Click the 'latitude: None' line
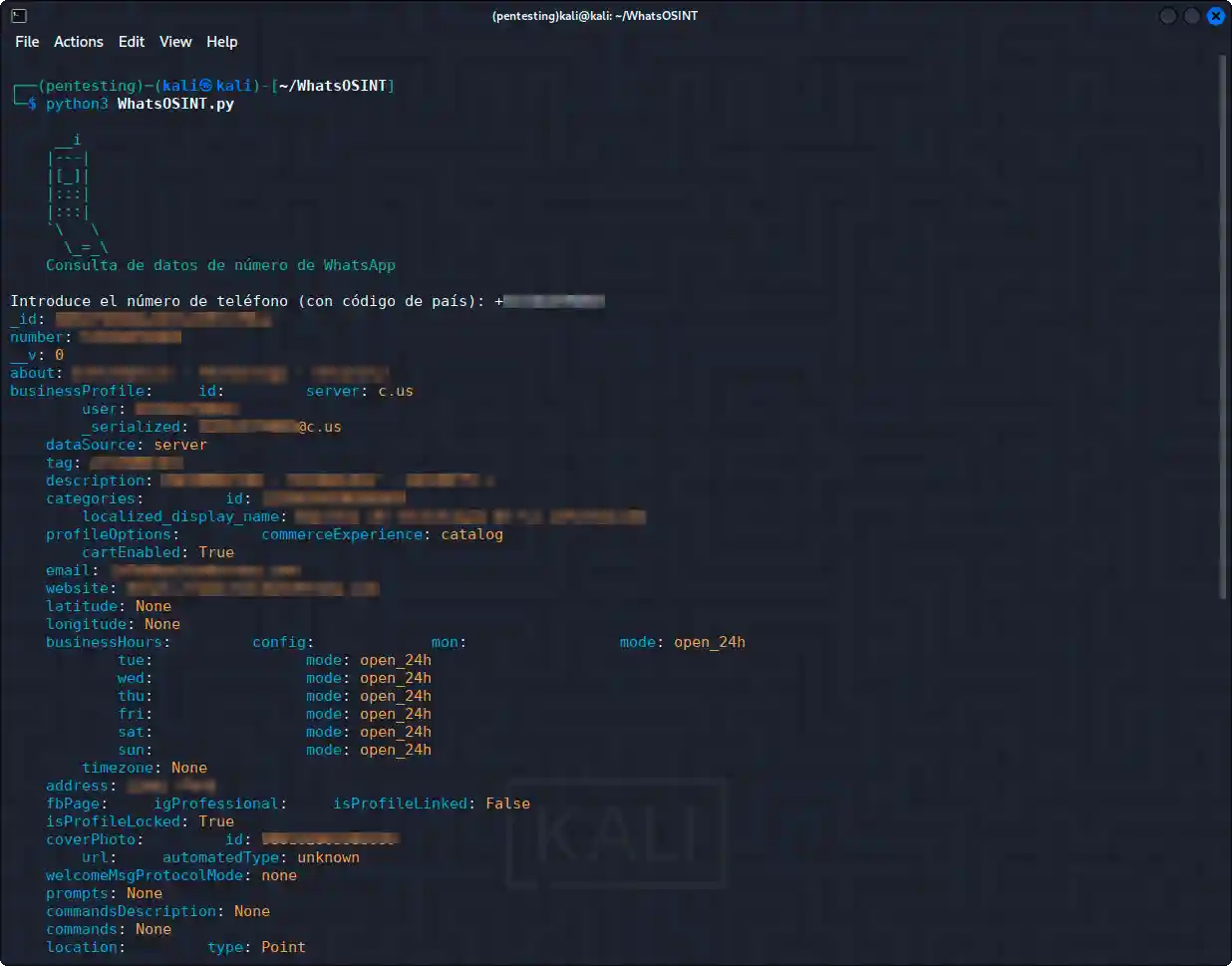Screen dimensions: 1232x966 [x=109, y=606]
